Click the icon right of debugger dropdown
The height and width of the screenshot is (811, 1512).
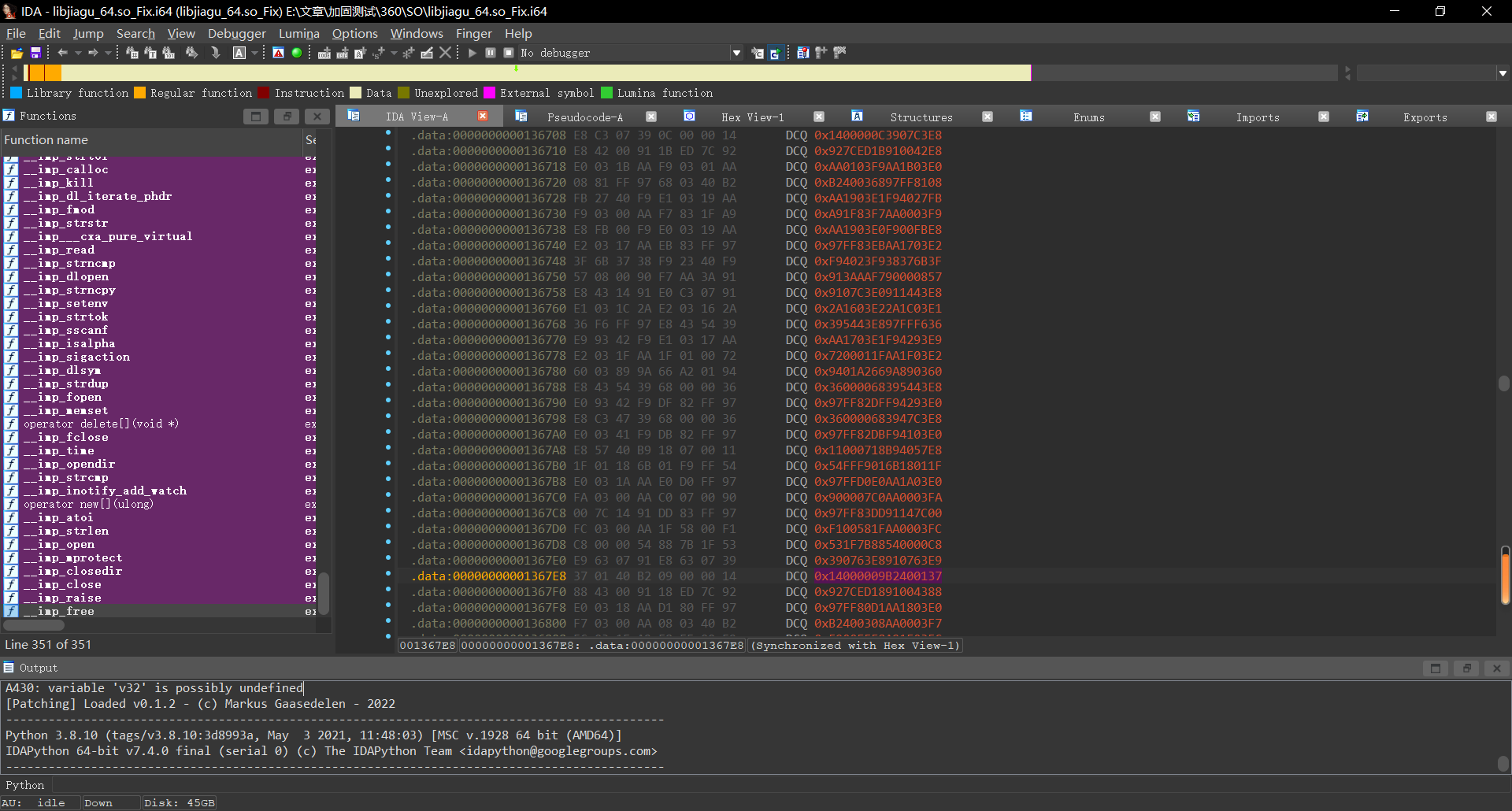758,53
